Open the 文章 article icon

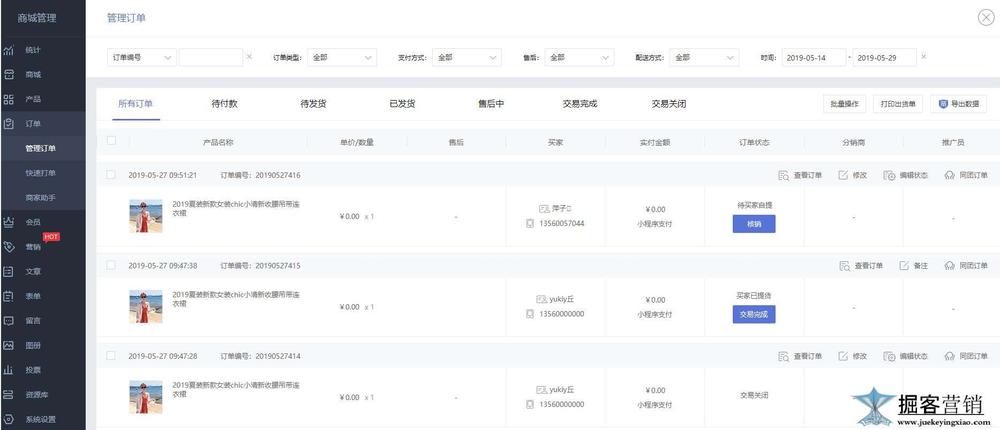tap(8, 271)
